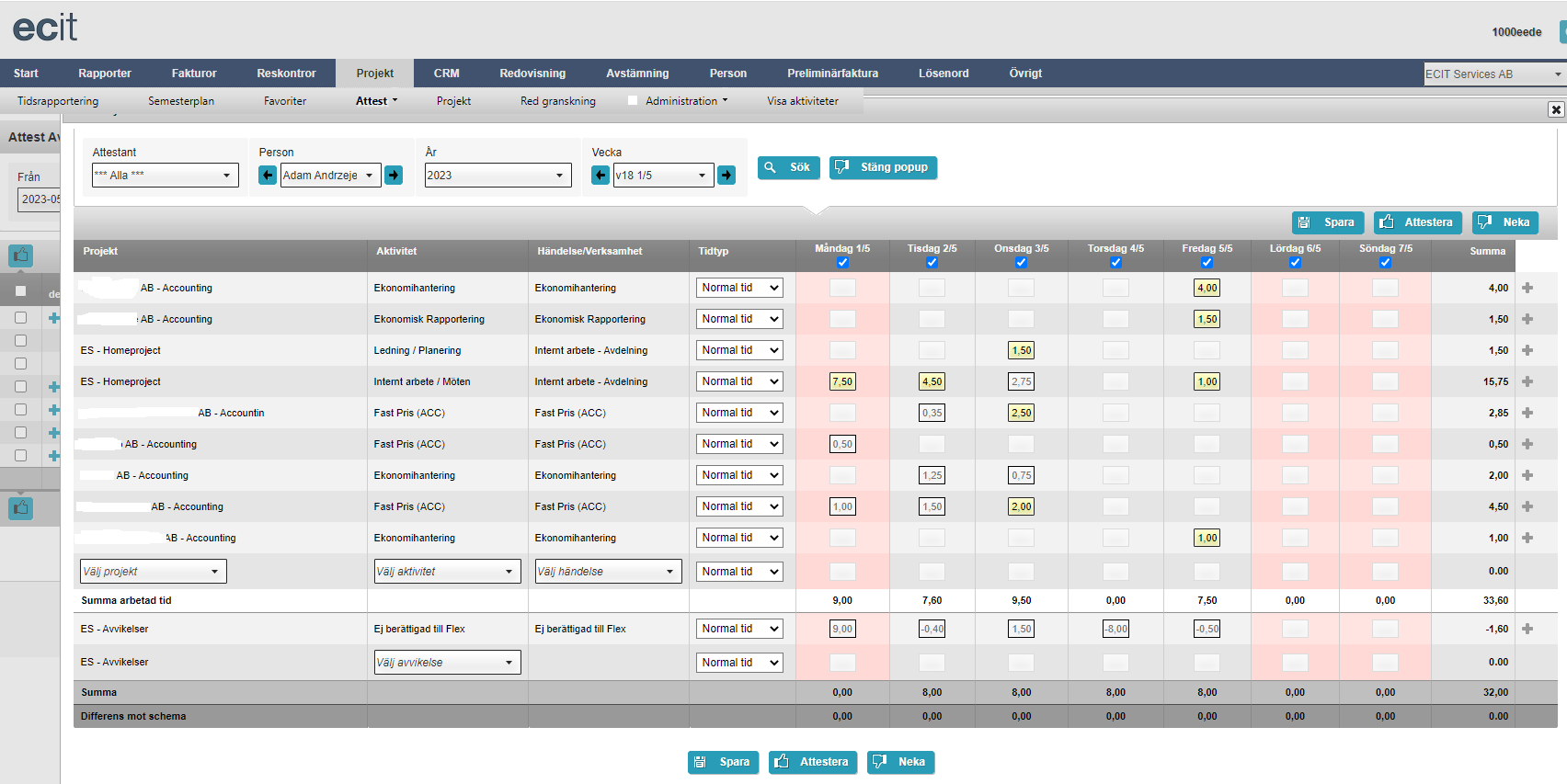1567x784 pixels.
Task: Open Person dropdown Adam Andrzeje
Action: 331,175
